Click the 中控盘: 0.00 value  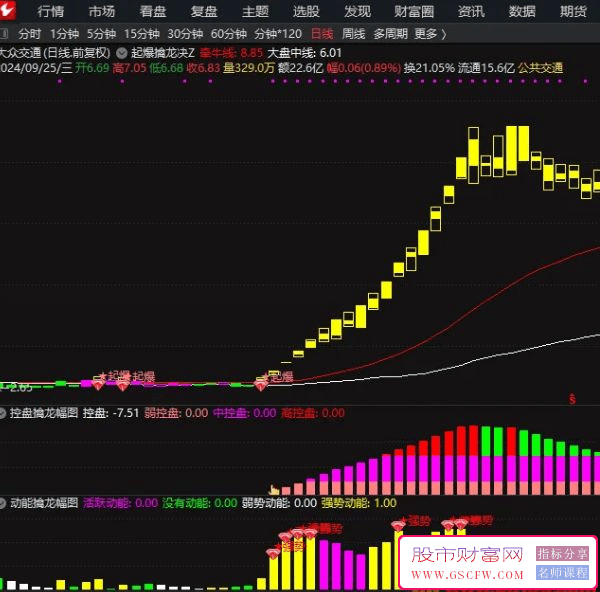coord(245,413)
